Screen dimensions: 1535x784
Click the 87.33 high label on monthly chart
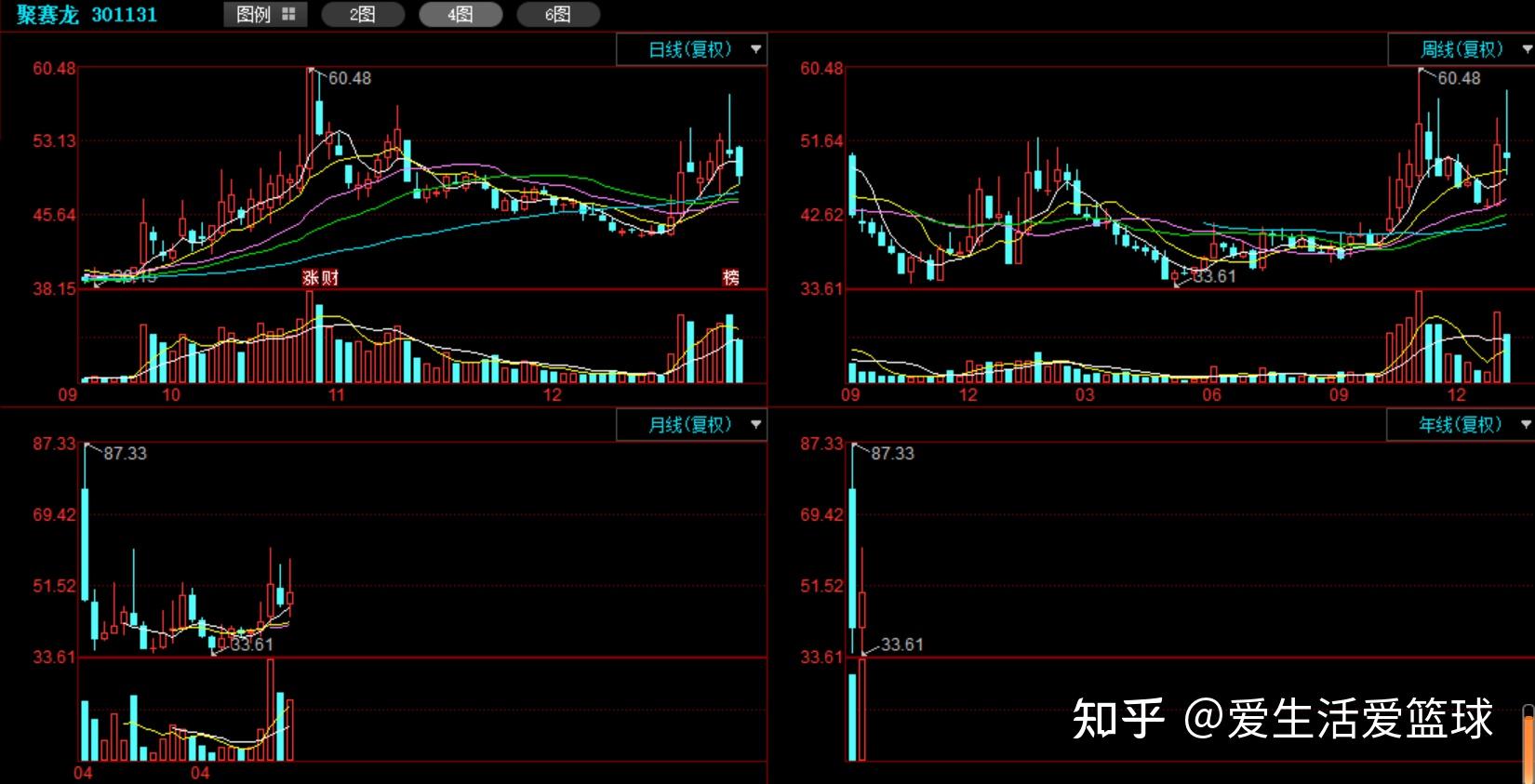(x=125, y=454)
